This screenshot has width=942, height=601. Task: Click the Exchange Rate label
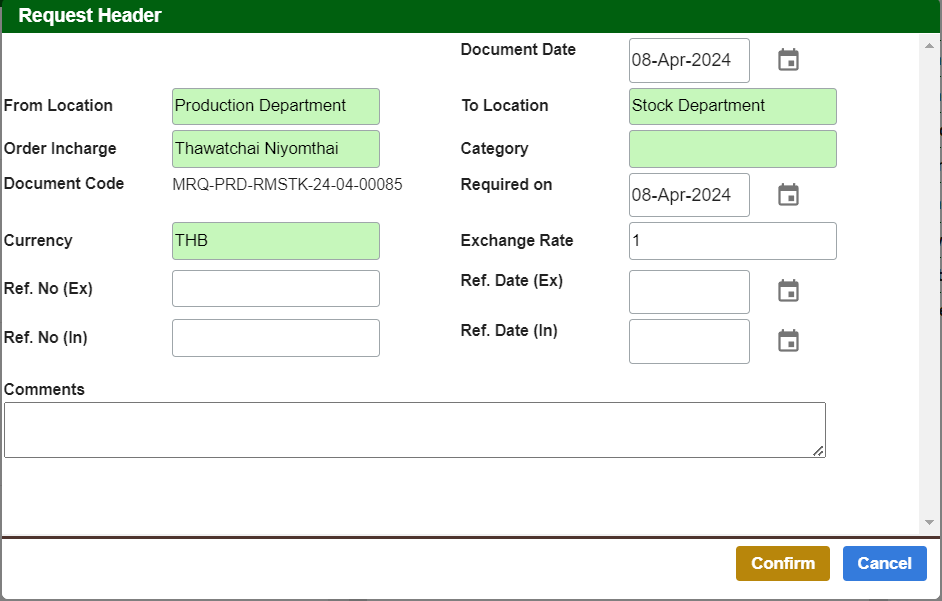[x=517, y=240]
